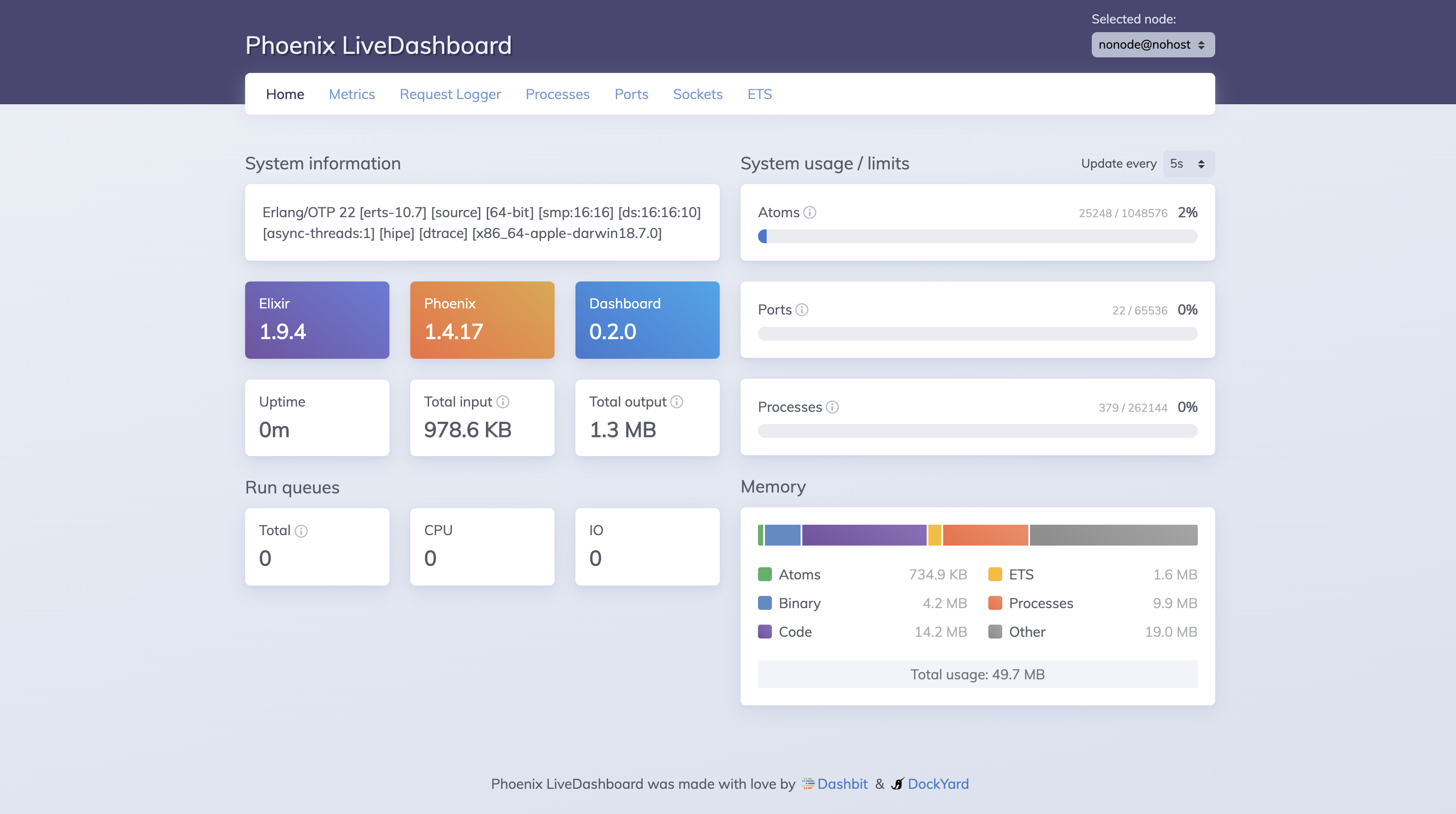Click the Home tab
The width and height of the screenshot is (1456, 814).
[285, 94]
